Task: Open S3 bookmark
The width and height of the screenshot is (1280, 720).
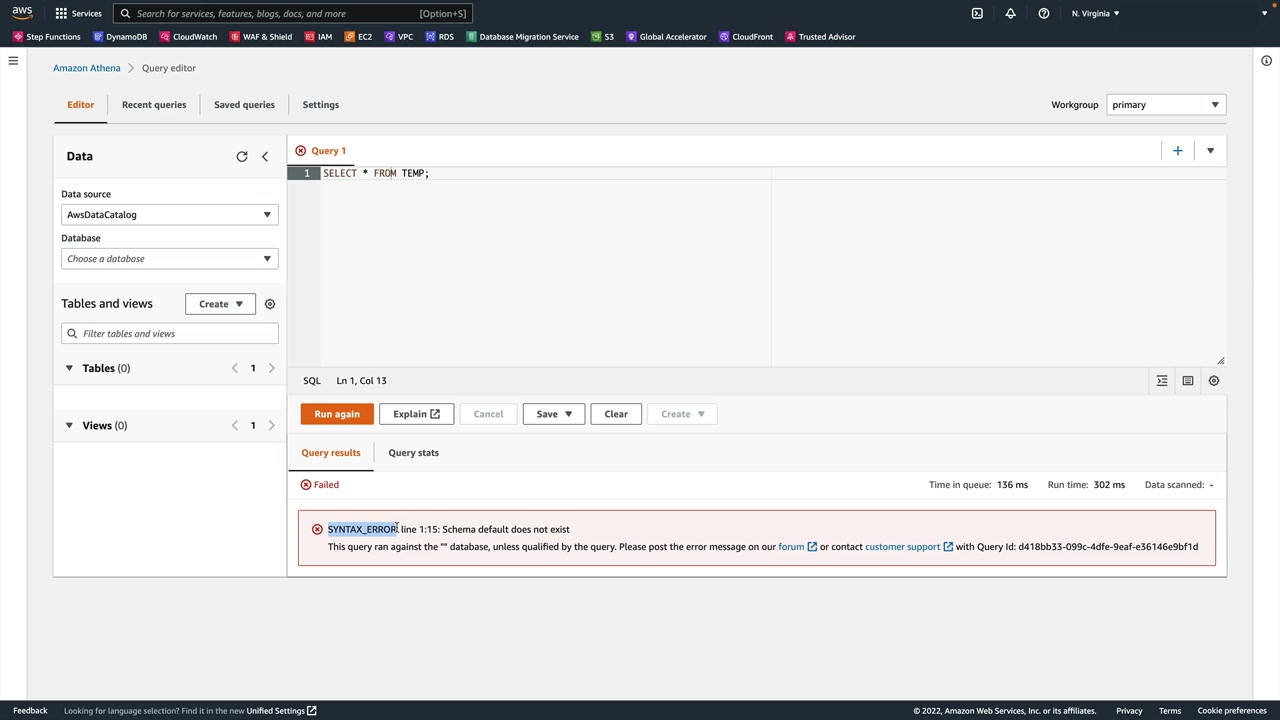Action: pos(602,37)
